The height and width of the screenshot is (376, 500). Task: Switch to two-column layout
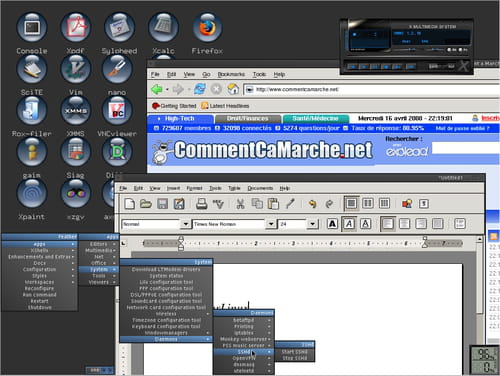tap(368, 203)
